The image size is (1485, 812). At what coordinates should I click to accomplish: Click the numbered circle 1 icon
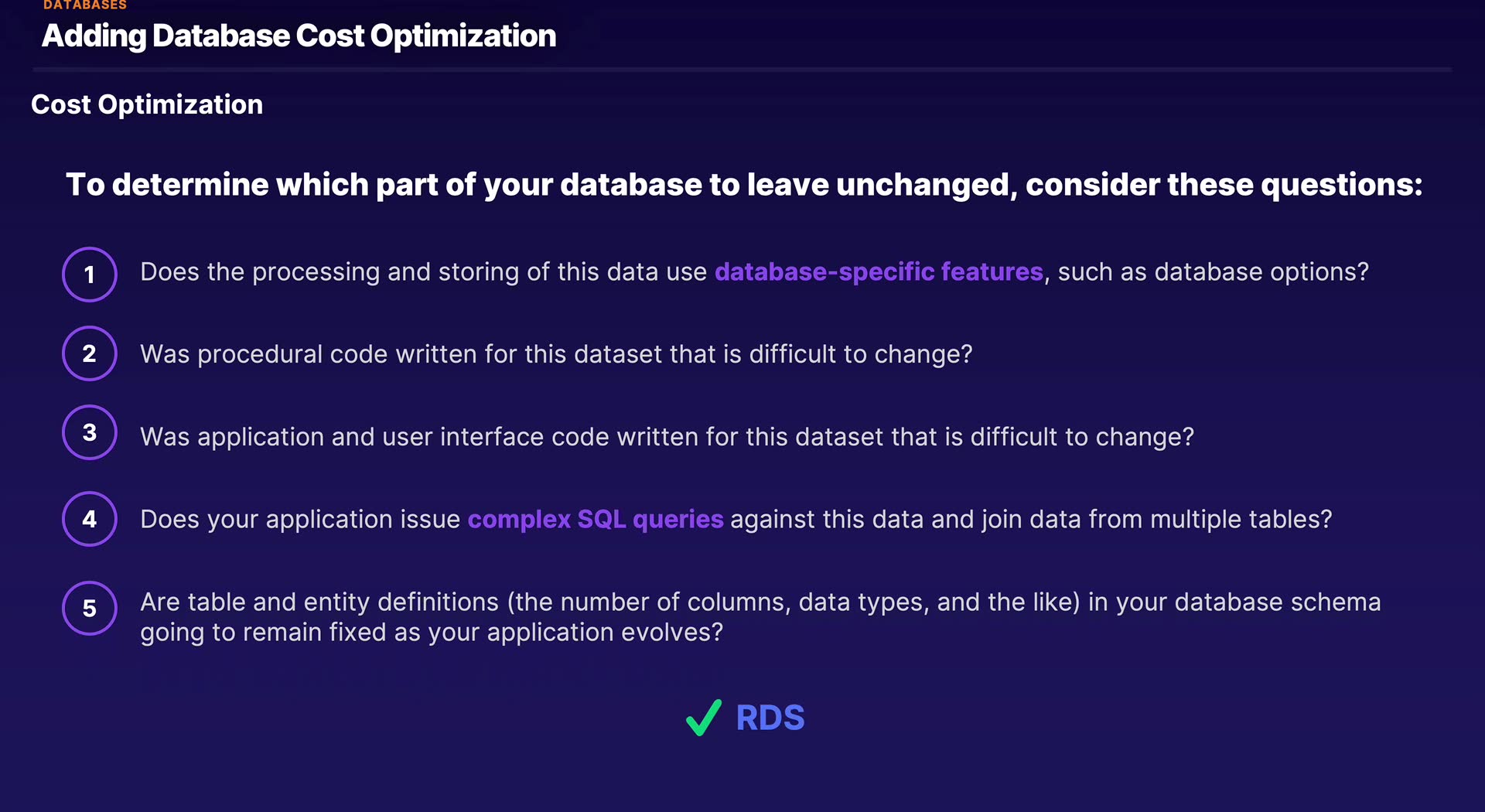(x=90, y=275)
